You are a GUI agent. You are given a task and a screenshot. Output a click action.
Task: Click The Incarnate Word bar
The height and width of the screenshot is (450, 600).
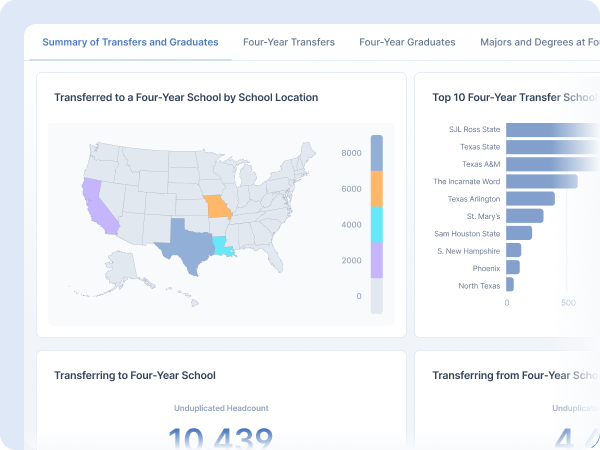[541, 181]
